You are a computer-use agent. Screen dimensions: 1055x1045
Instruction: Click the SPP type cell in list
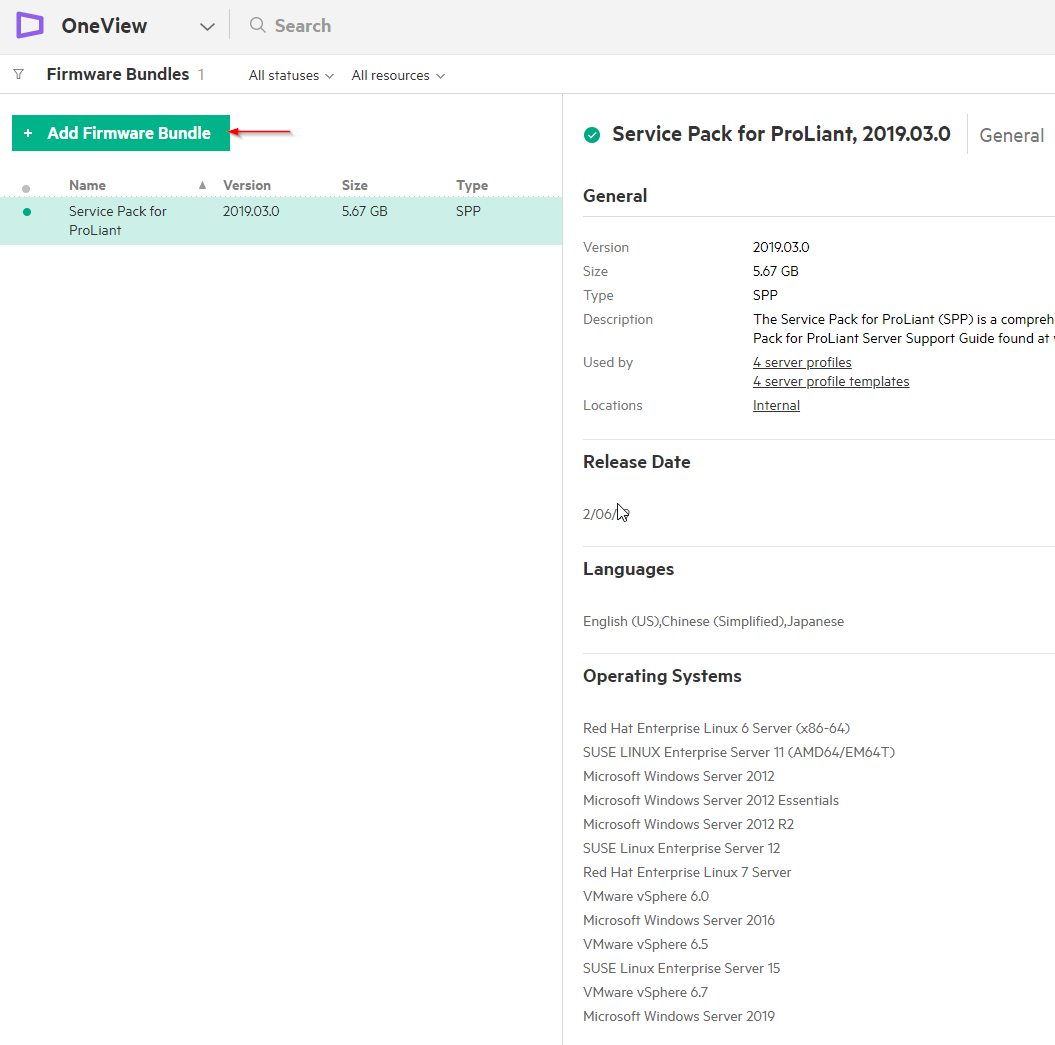468,211
